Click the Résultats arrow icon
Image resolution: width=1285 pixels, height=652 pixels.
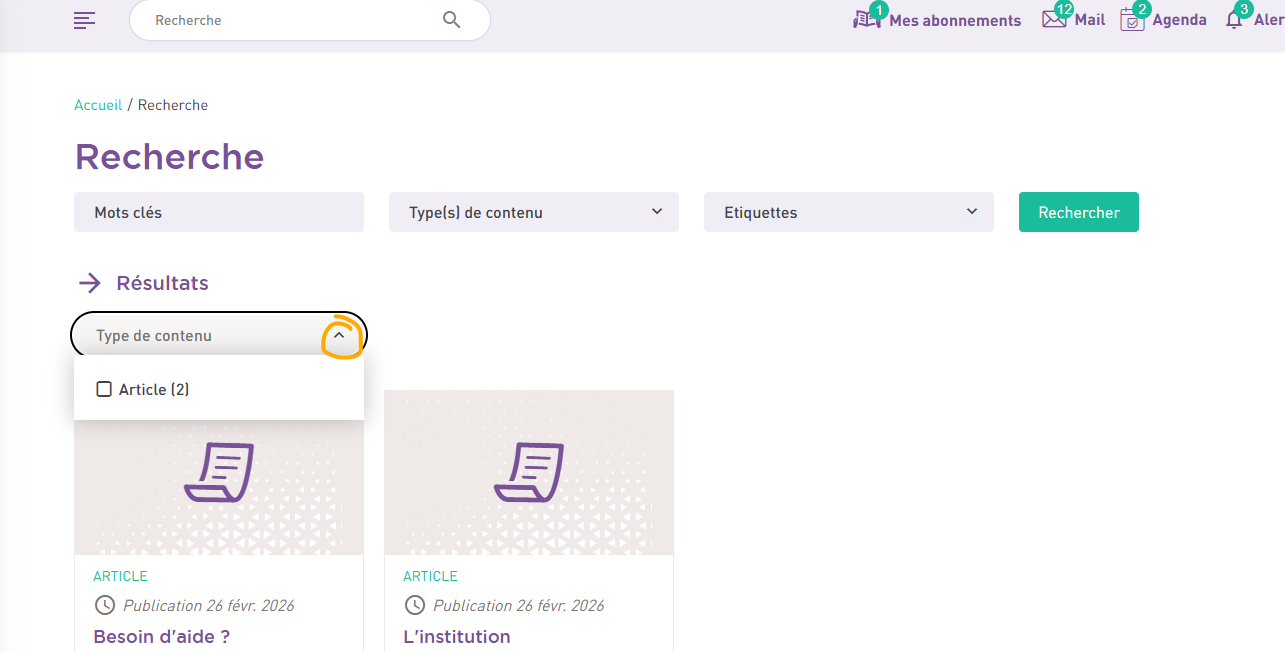[90, 283]
